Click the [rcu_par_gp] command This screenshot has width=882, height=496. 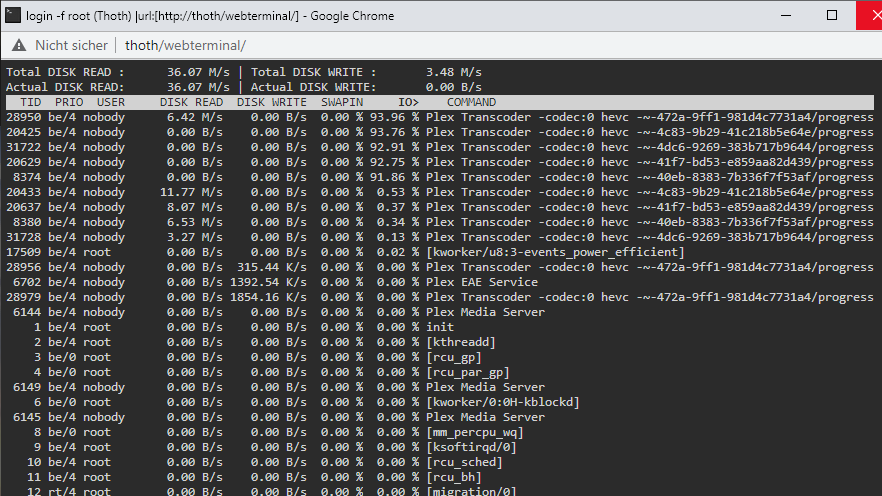468,372
